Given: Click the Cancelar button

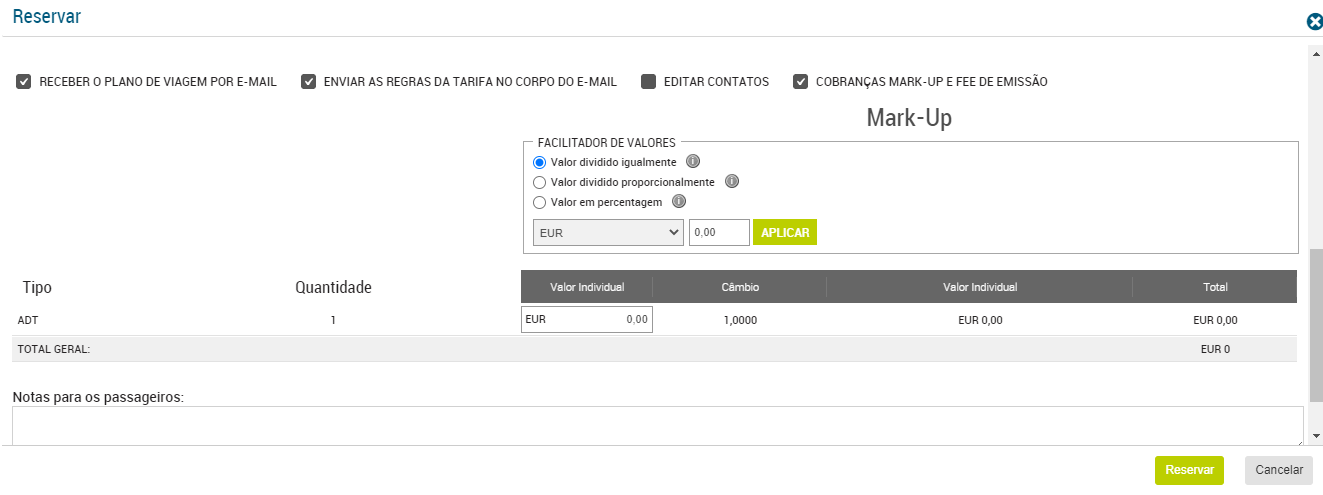Looking at the screenshot, I should [1279, 470].
